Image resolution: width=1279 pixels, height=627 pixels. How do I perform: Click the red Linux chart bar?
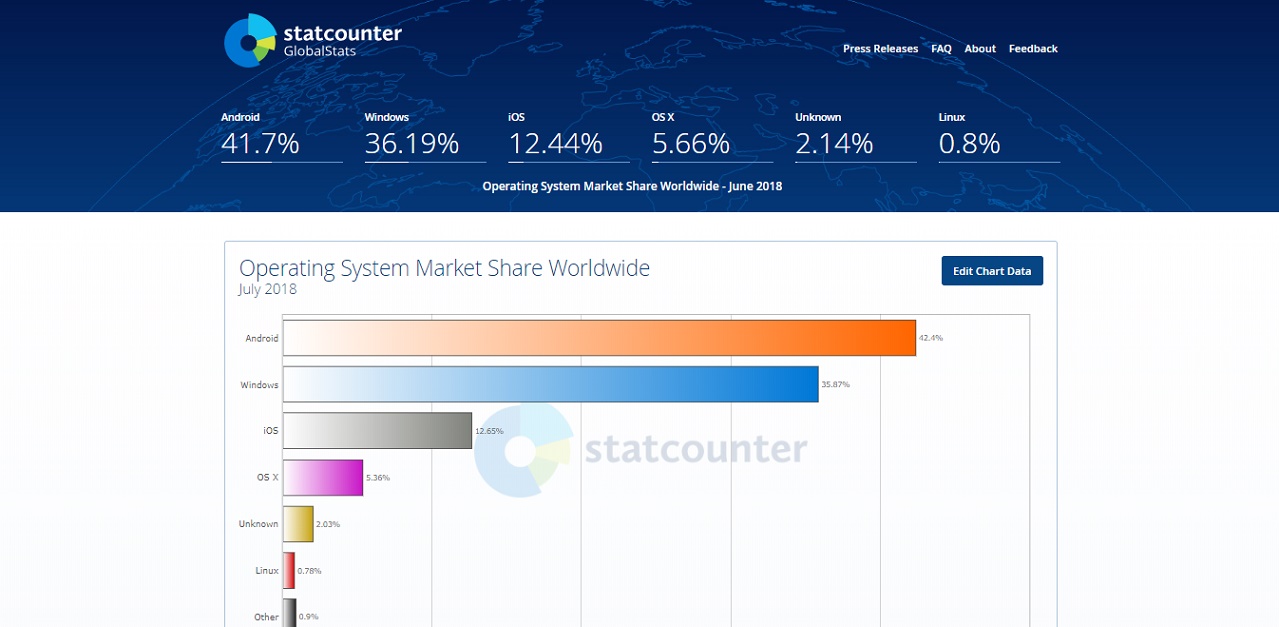coord(289,570)
